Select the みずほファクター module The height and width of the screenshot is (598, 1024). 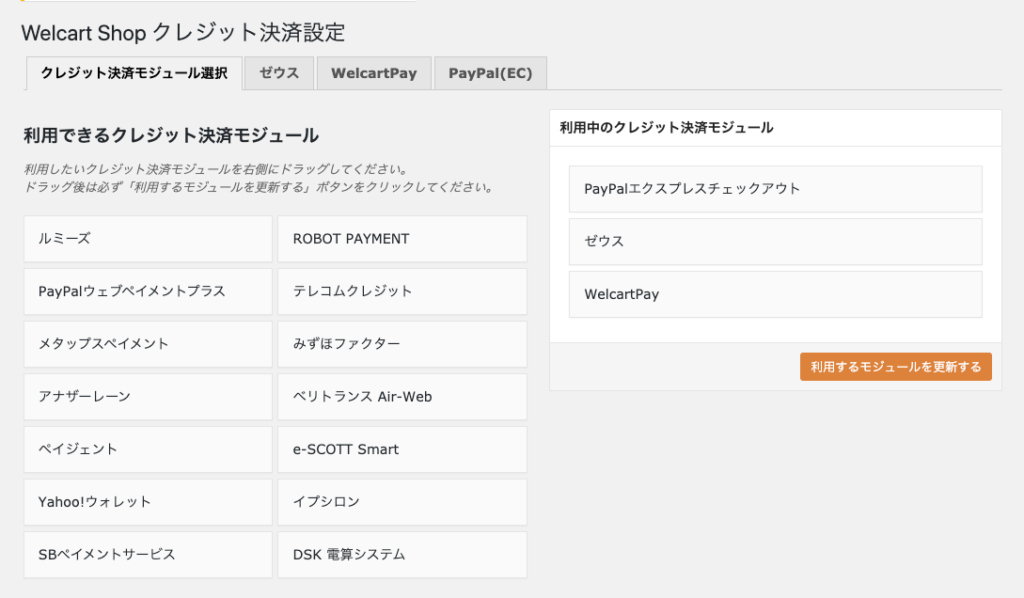(402, 344)
